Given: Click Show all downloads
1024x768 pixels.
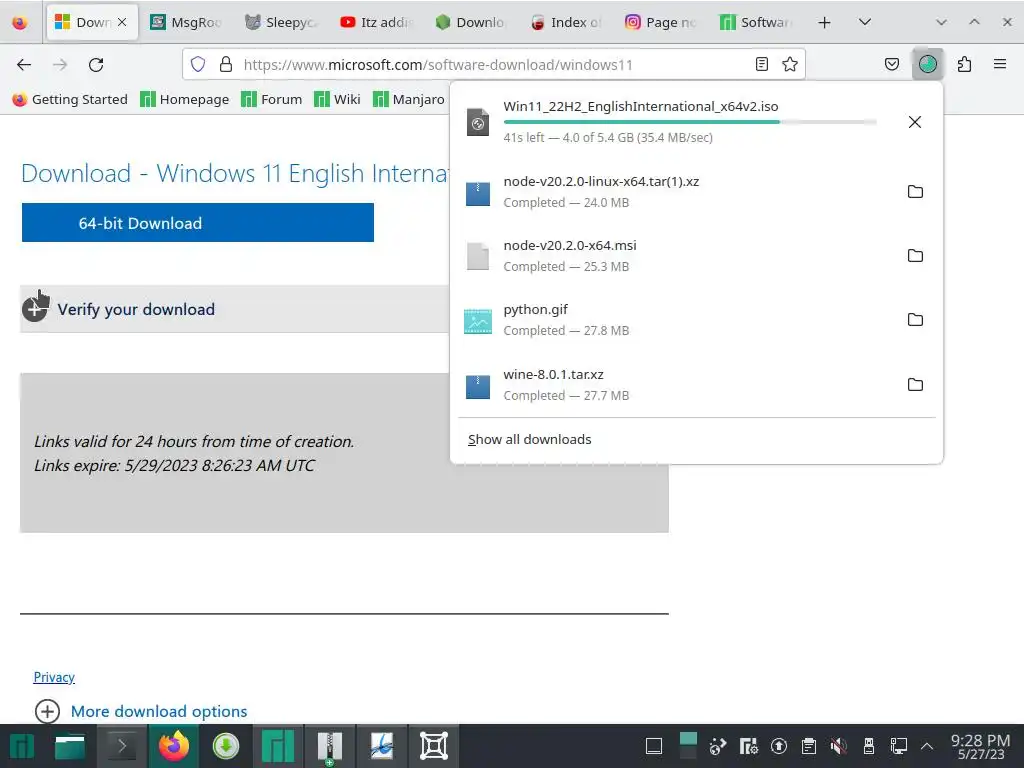Looking at the screenshot, I should click(x=530, y=440).
